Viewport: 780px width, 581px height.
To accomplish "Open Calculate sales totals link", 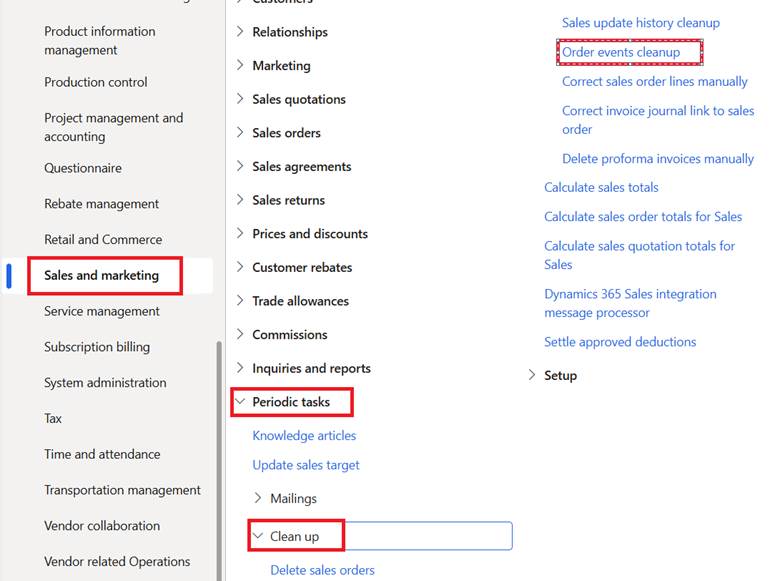I will pos(601,188).
